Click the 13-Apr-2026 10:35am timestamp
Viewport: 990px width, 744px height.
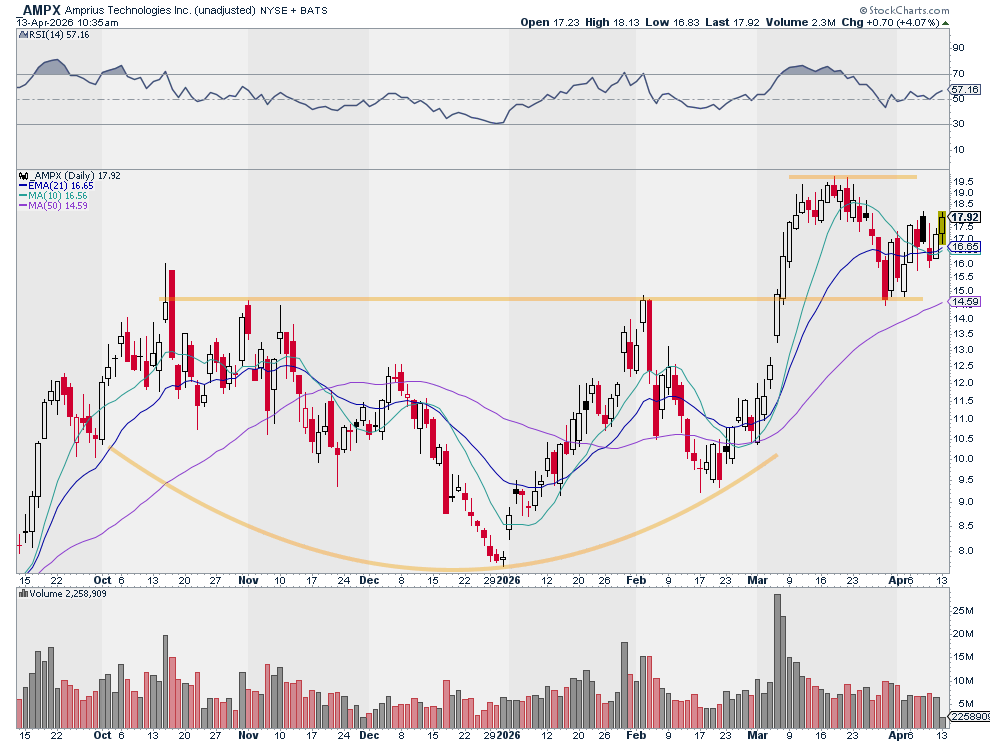coord(68,23)
